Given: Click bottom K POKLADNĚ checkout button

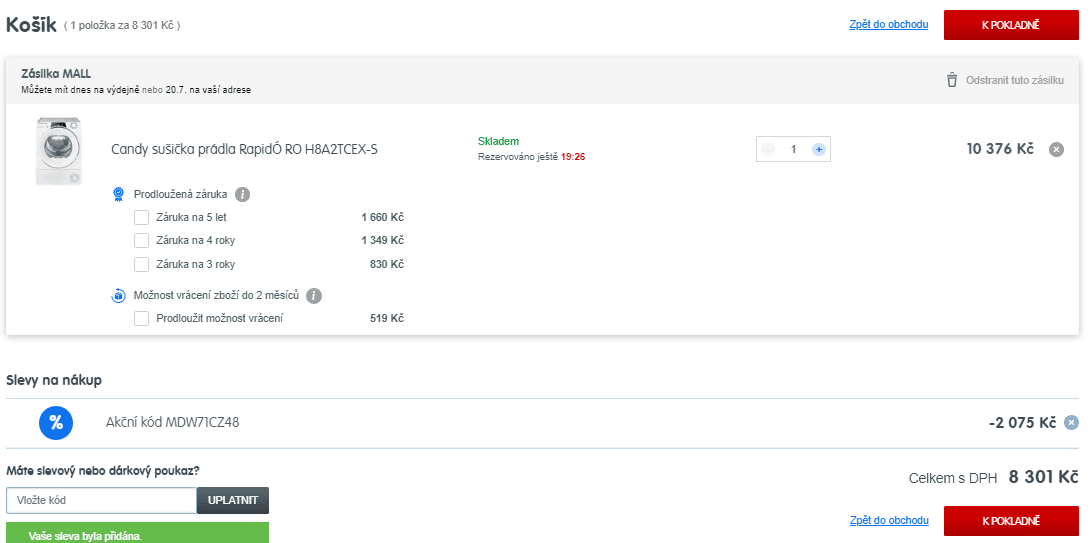Looking at the screenshot, I should 1011,521.
